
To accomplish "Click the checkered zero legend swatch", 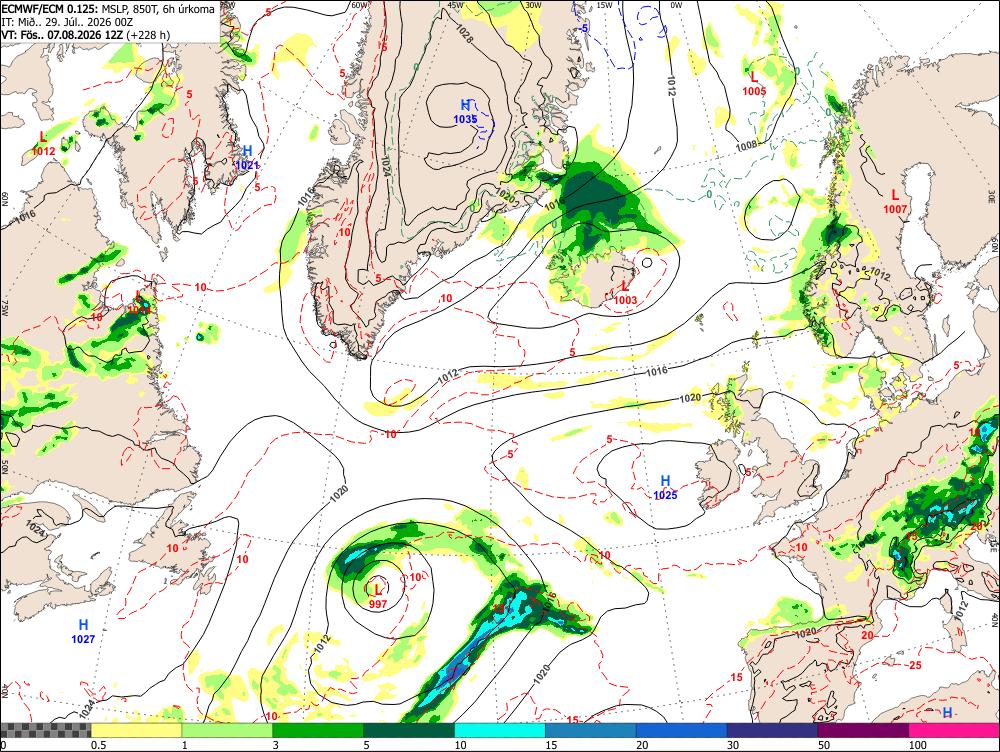I will (x=45, y=730).
